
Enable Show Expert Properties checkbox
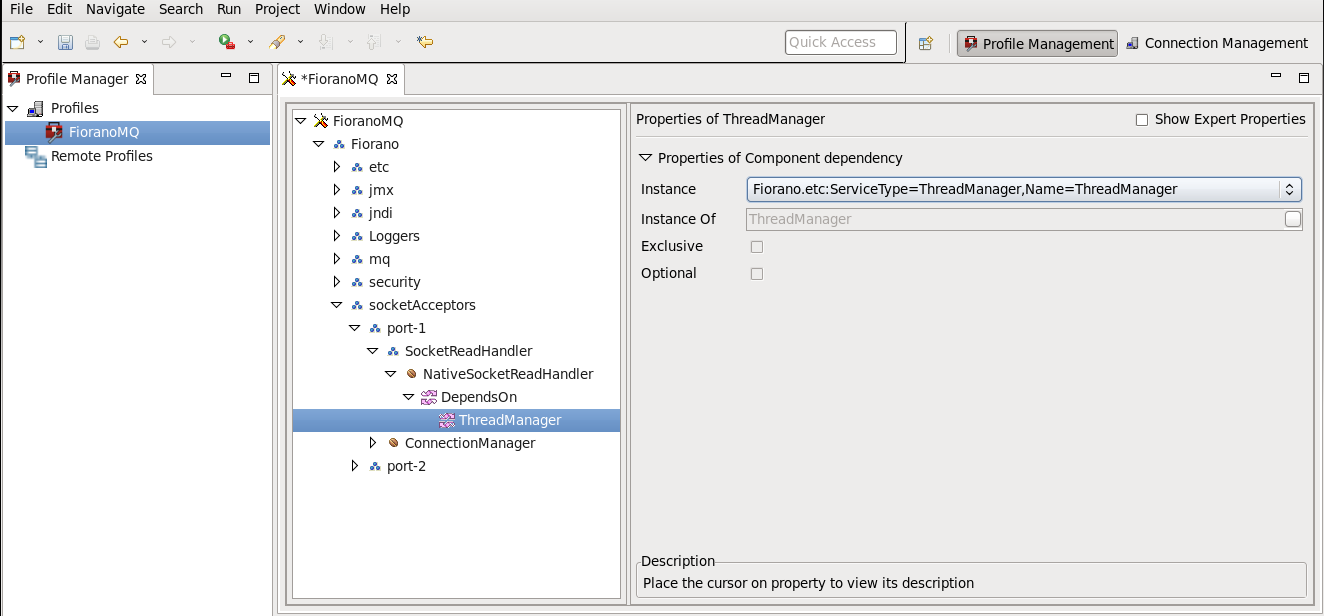pyautogui.click(x=1142, y=120)
